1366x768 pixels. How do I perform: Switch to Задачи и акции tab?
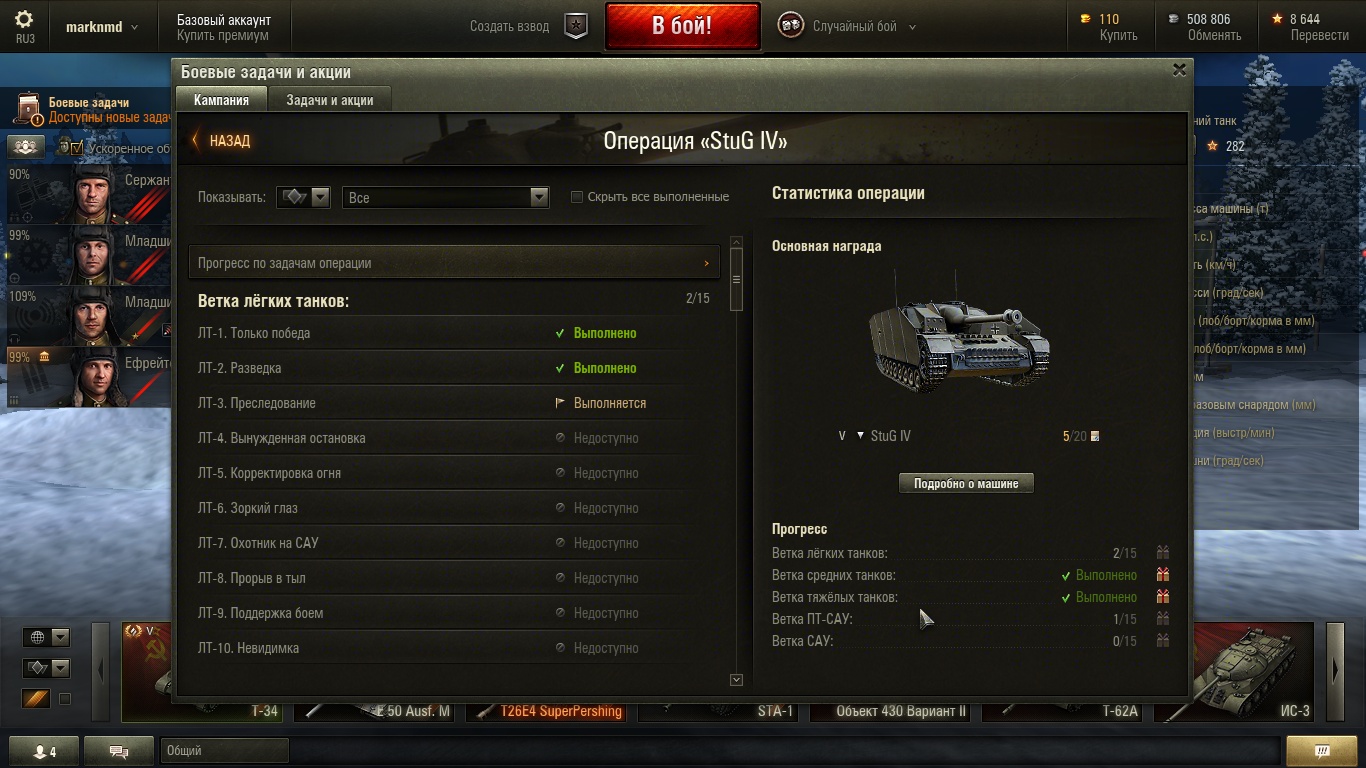[x=329, y=100]
